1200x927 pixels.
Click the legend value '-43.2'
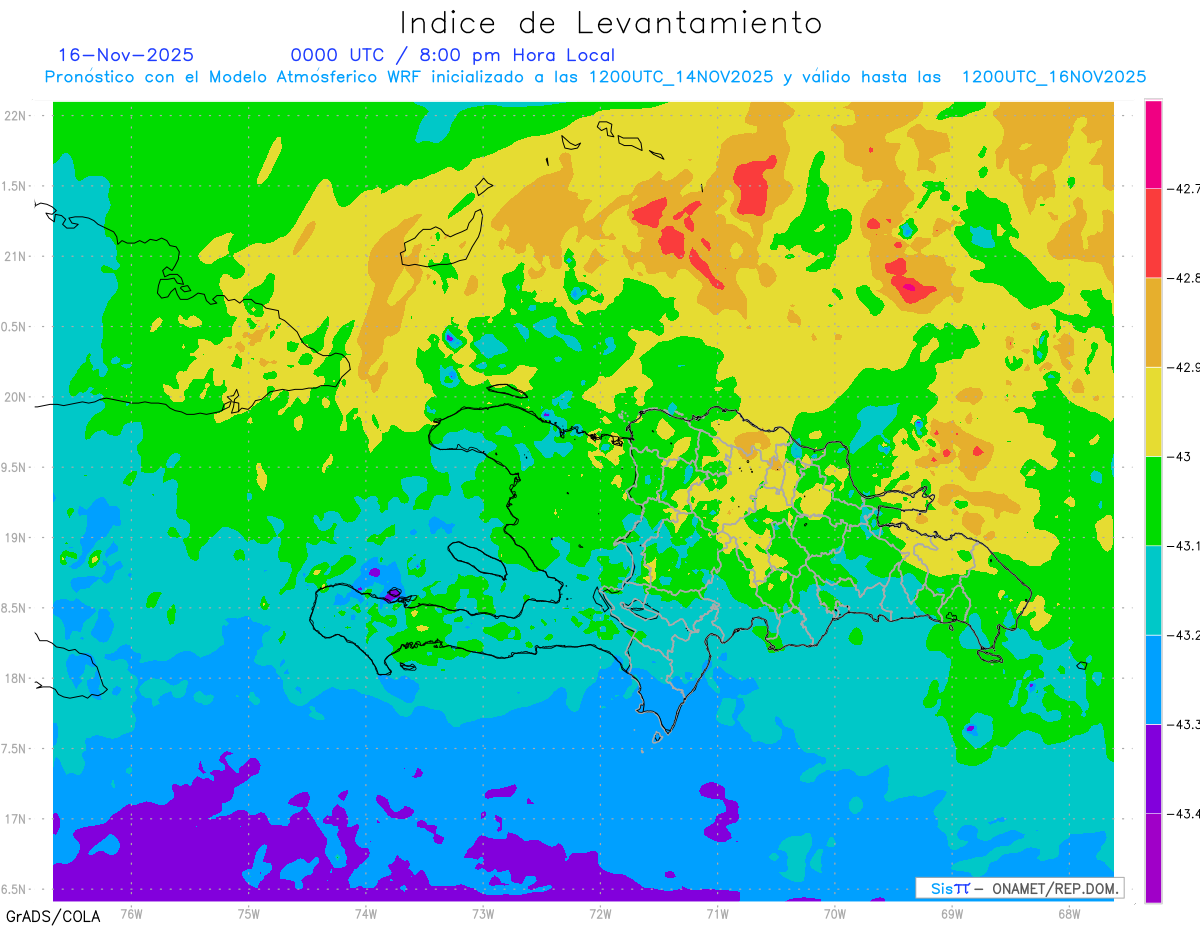pyautogui.click(x=1183, y=635)
